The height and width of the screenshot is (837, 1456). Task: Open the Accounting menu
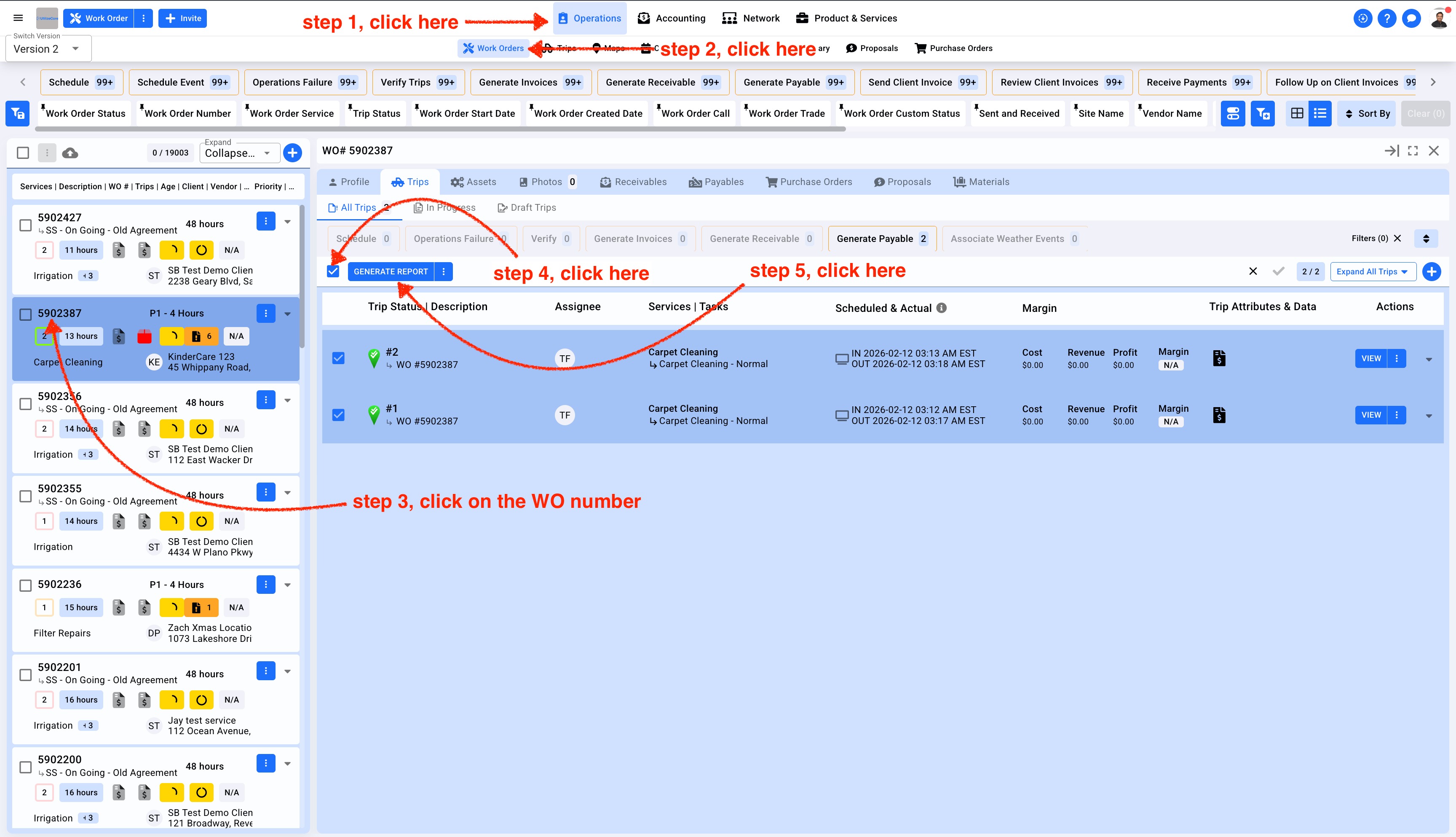click(x=671, y=19)
